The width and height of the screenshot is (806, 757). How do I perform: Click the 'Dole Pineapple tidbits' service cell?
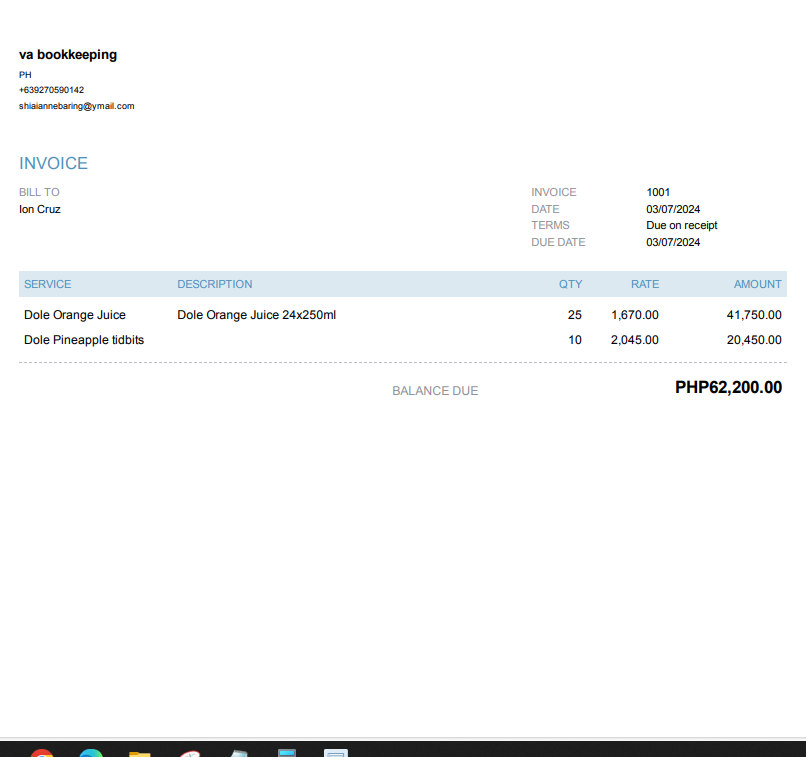[x=84, y=340]
